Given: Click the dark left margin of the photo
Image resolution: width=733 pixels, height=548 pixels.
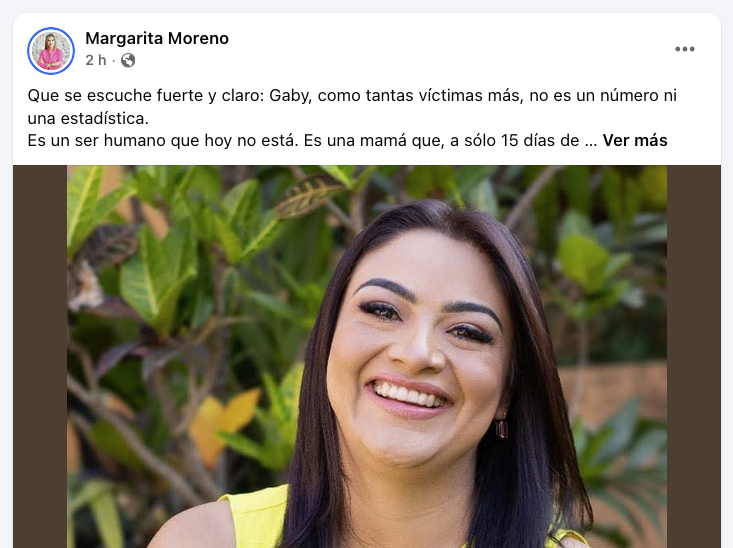Looking at the screenshot, I should (40, 356).
